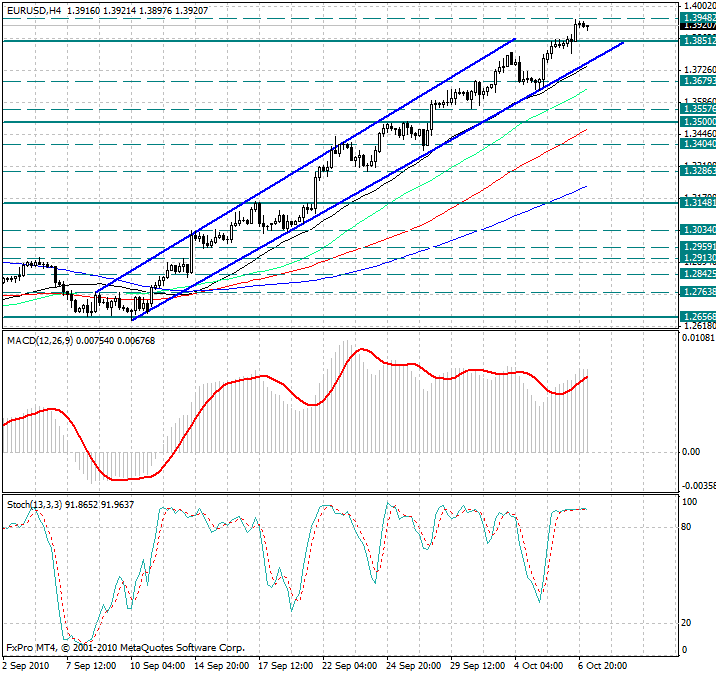
Task: Click the 1.39482 resistance level label
Action: tap(697, 17)
